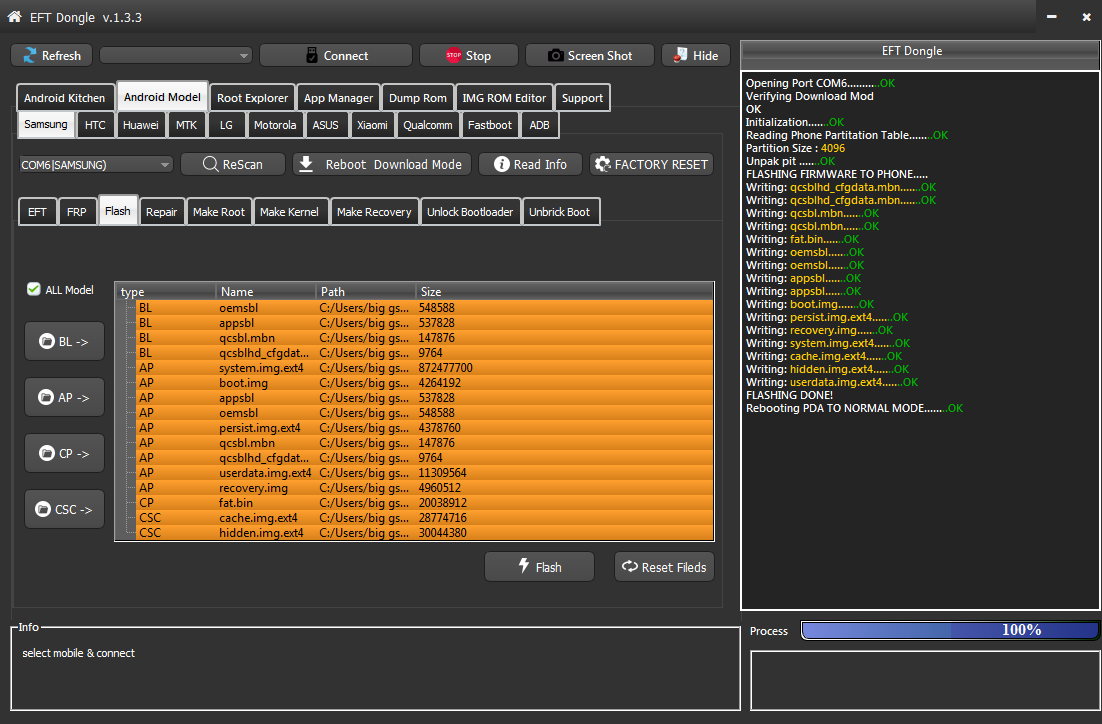Screen dimensions: 1102x724
Task: Open the FRP sub-tab
Action: tap(77, 212)
